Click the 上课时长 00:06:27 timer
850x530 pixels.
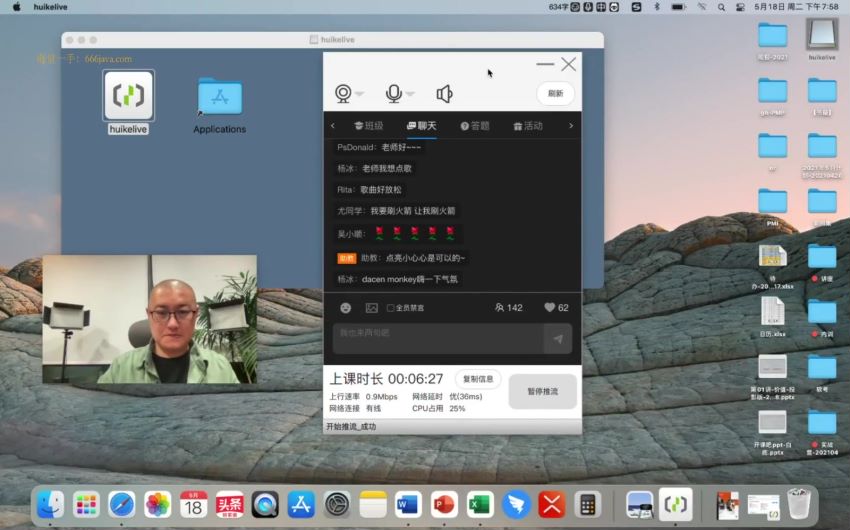[x=386, y=378]
